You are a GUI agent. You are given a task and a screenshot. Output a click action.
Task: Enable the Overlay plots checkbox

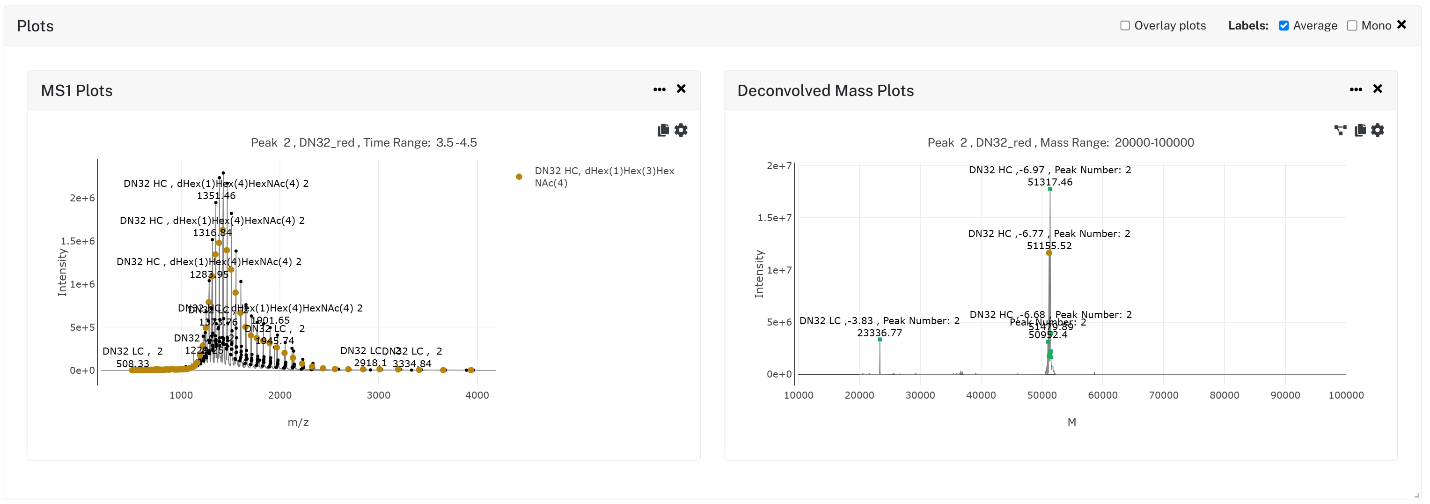1125,26
